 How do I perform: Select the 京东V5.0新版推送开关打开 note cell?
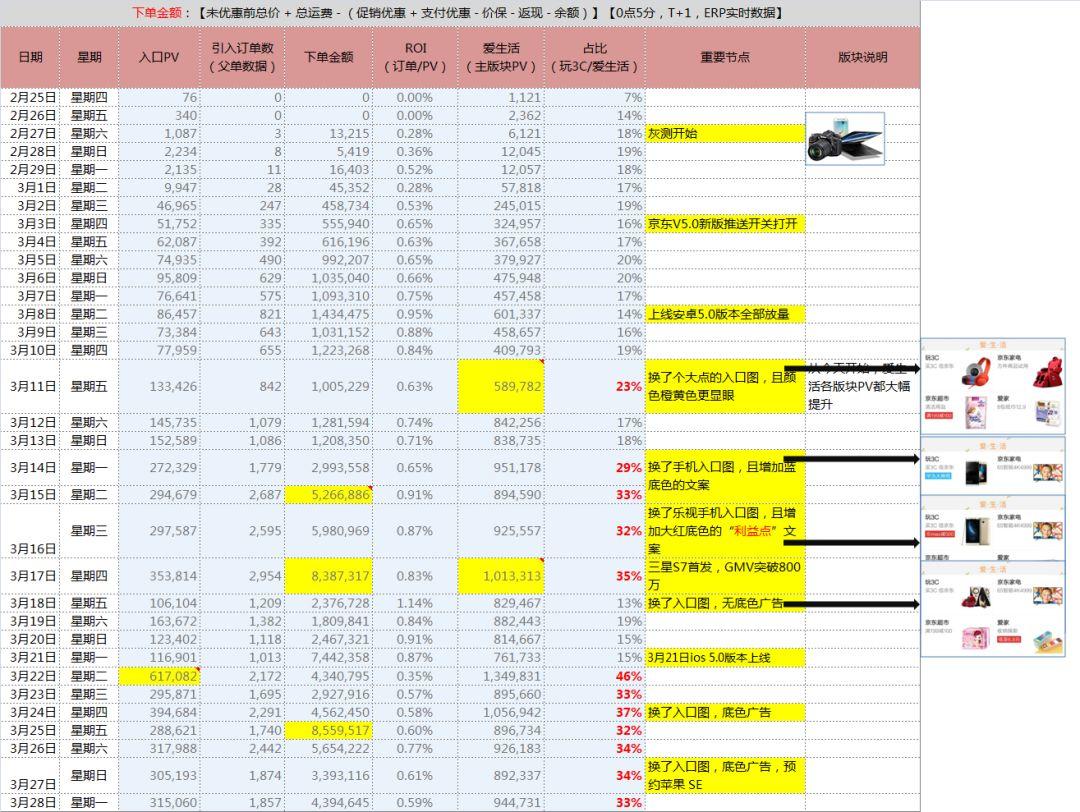click(x=725, y=224)
